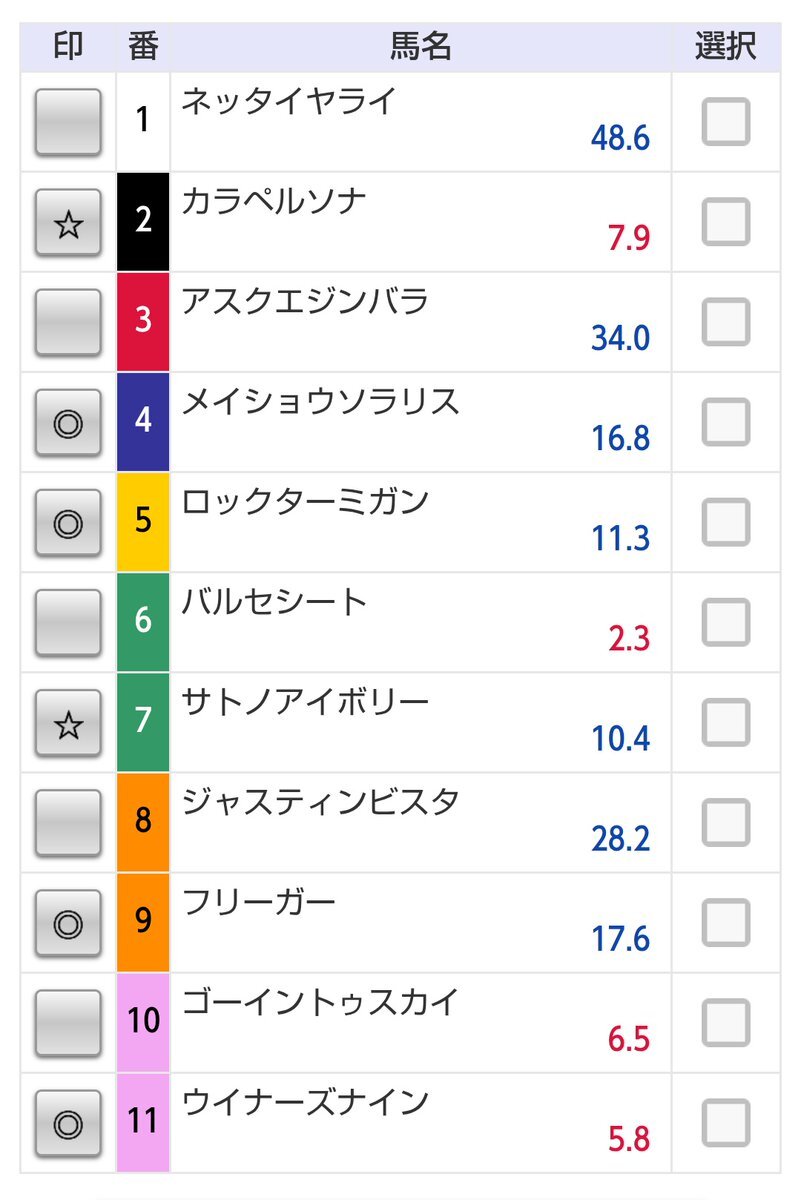The image size is (801, 1200).
Task: Click the double-circle mark for ウイナーズナイン
Action: [x=68, y=1123]
